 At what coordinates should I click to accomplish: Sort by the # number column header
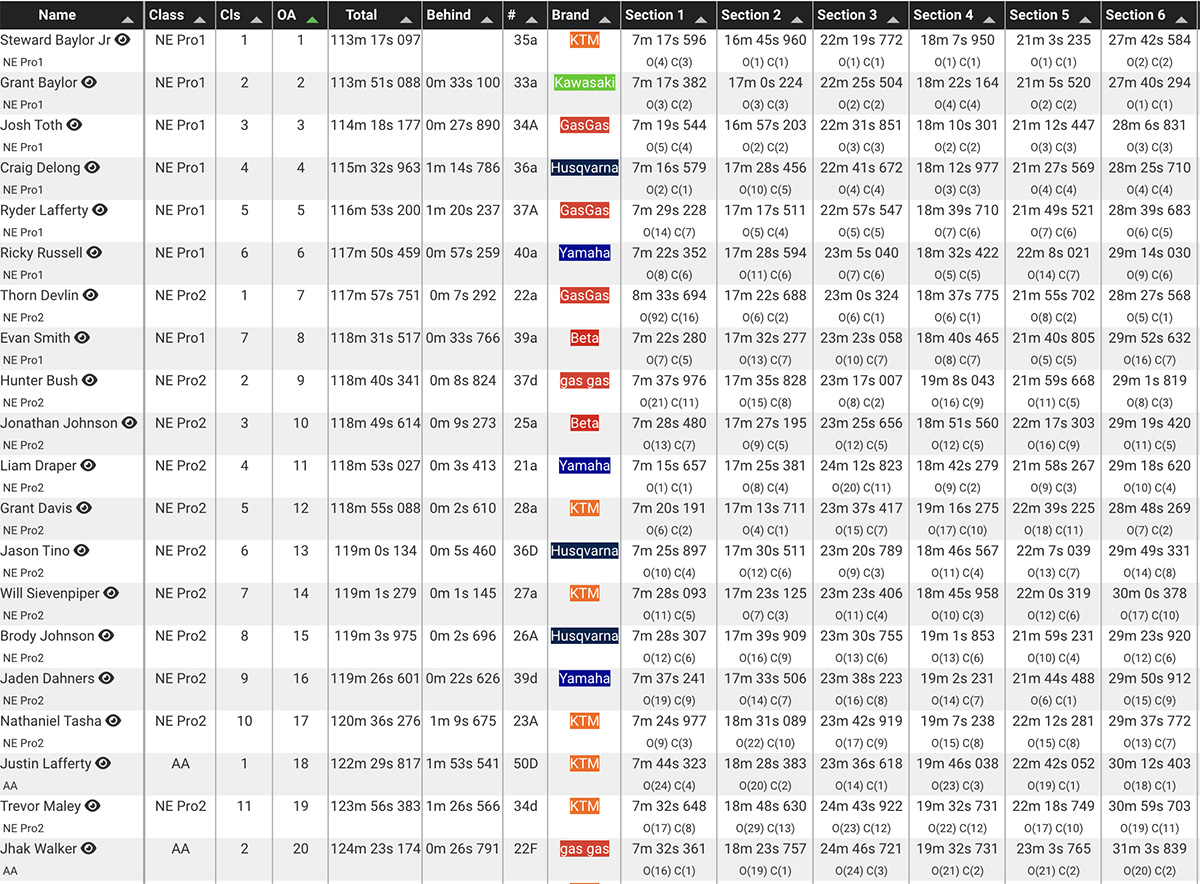pyautogui.click(x=525, y=15)
